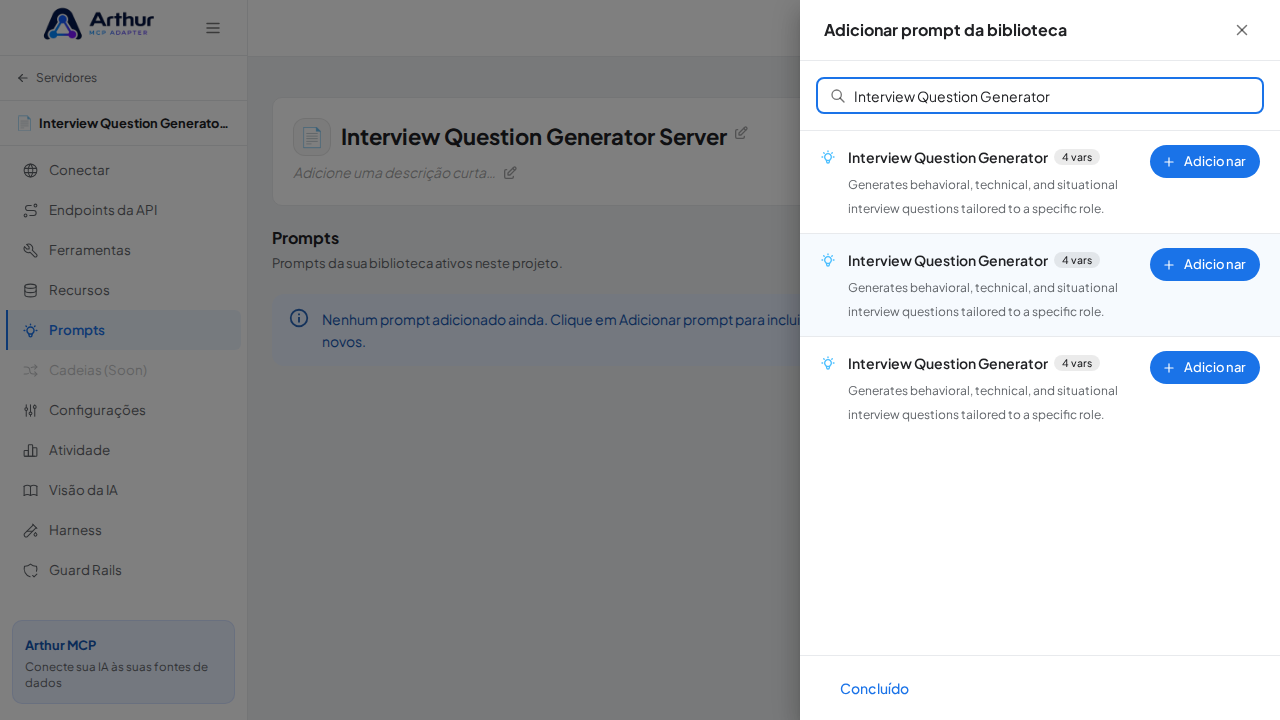Open the Ferramentas section

click(x=123, y=250)
